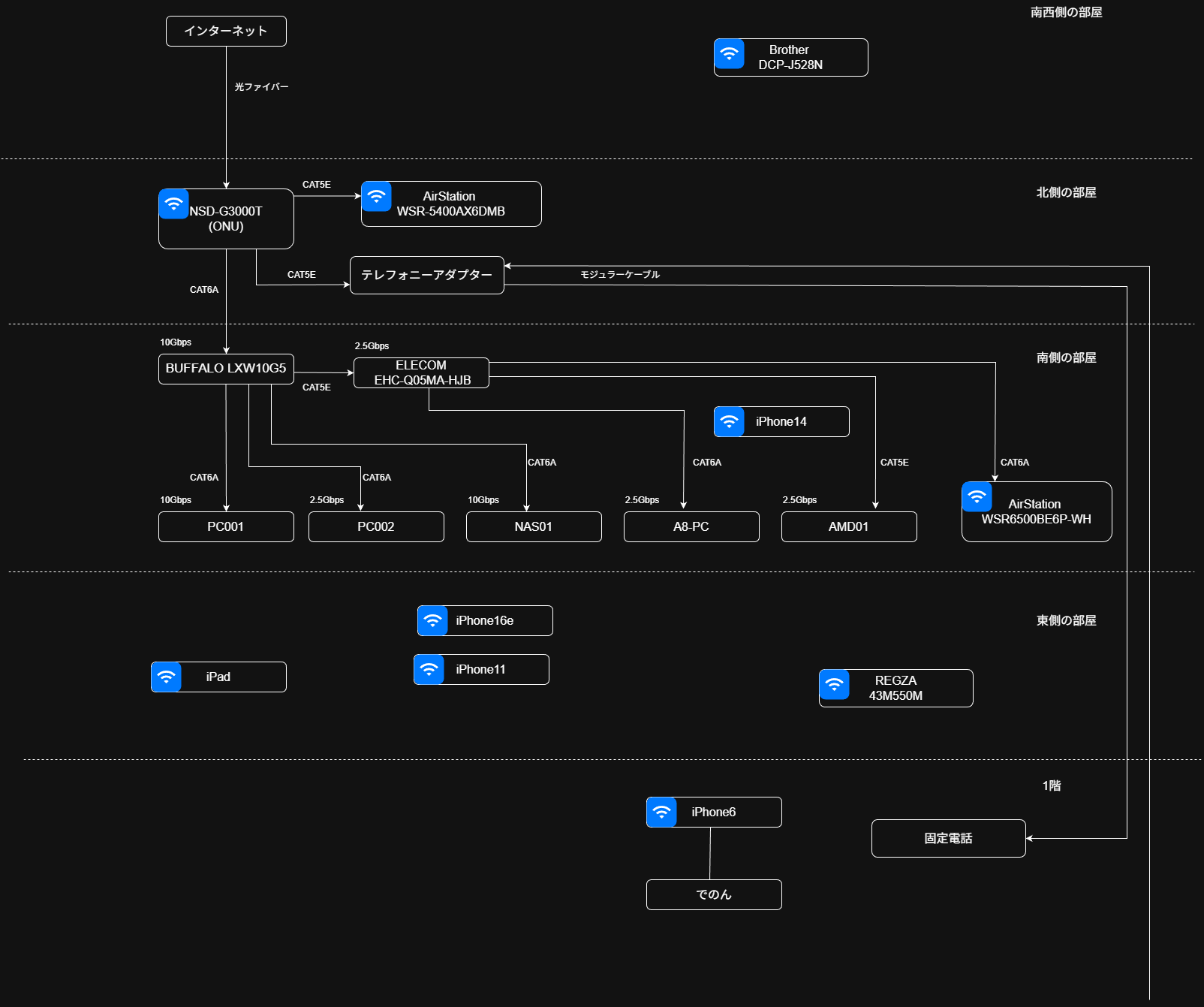Click the 2.5Gbps label above A8-PC
This screenshot has height=1007, width=1204.
[x=642, y=500]
